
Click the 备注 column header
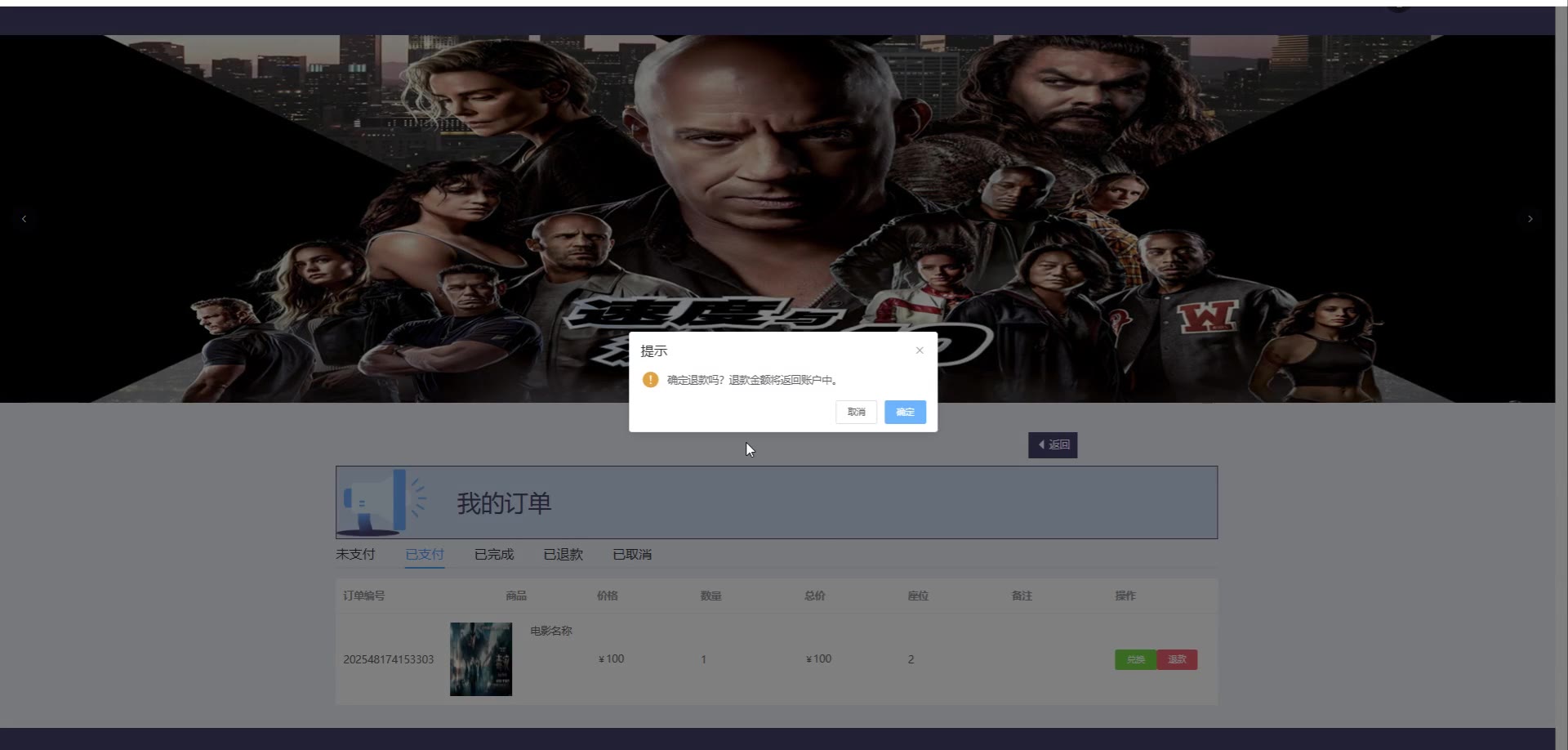pyautogui.click(x=1022, y=596)
